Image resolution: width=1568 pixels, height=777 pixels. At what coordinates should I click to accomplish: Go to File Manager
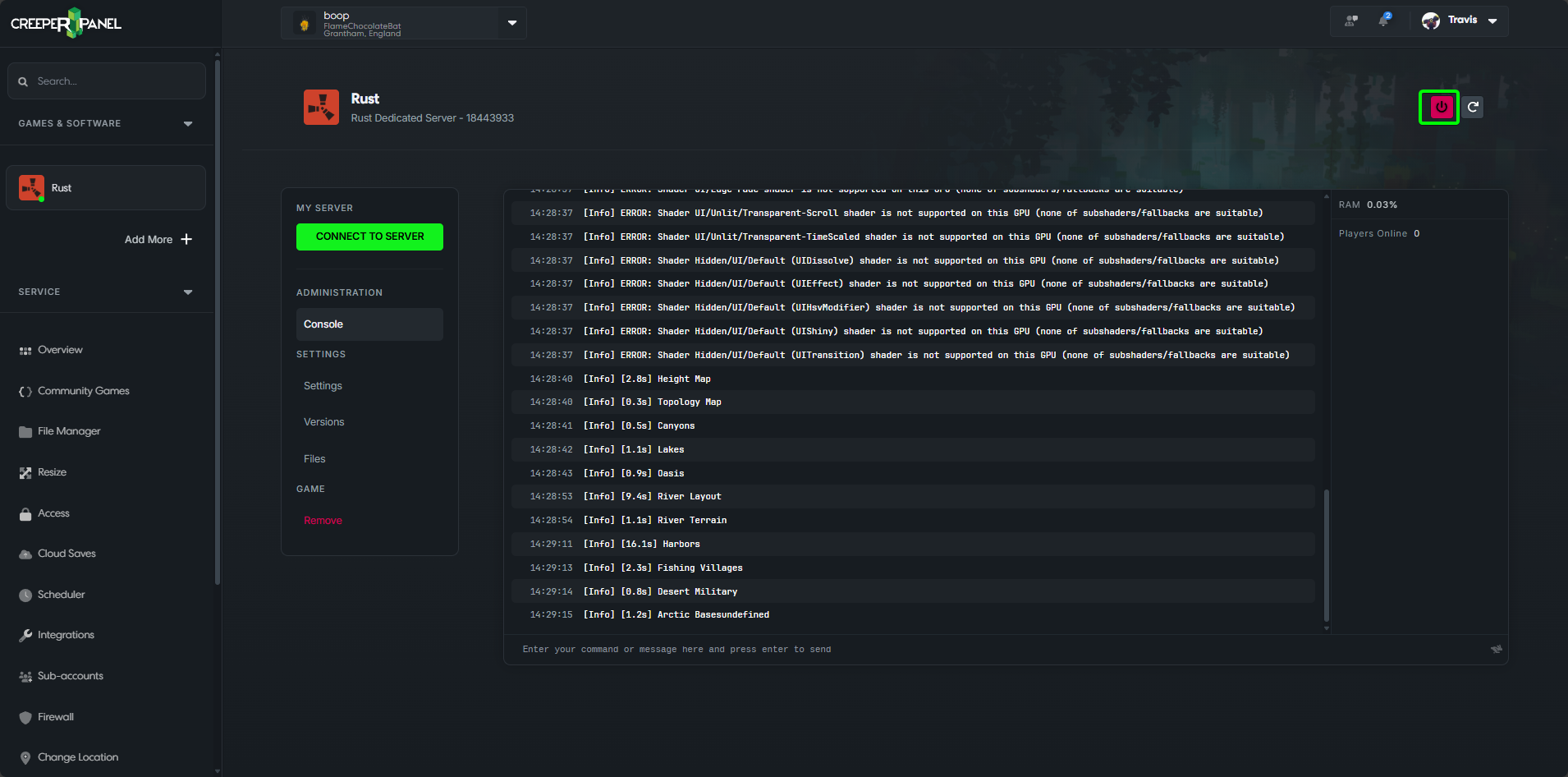(69, 431)
